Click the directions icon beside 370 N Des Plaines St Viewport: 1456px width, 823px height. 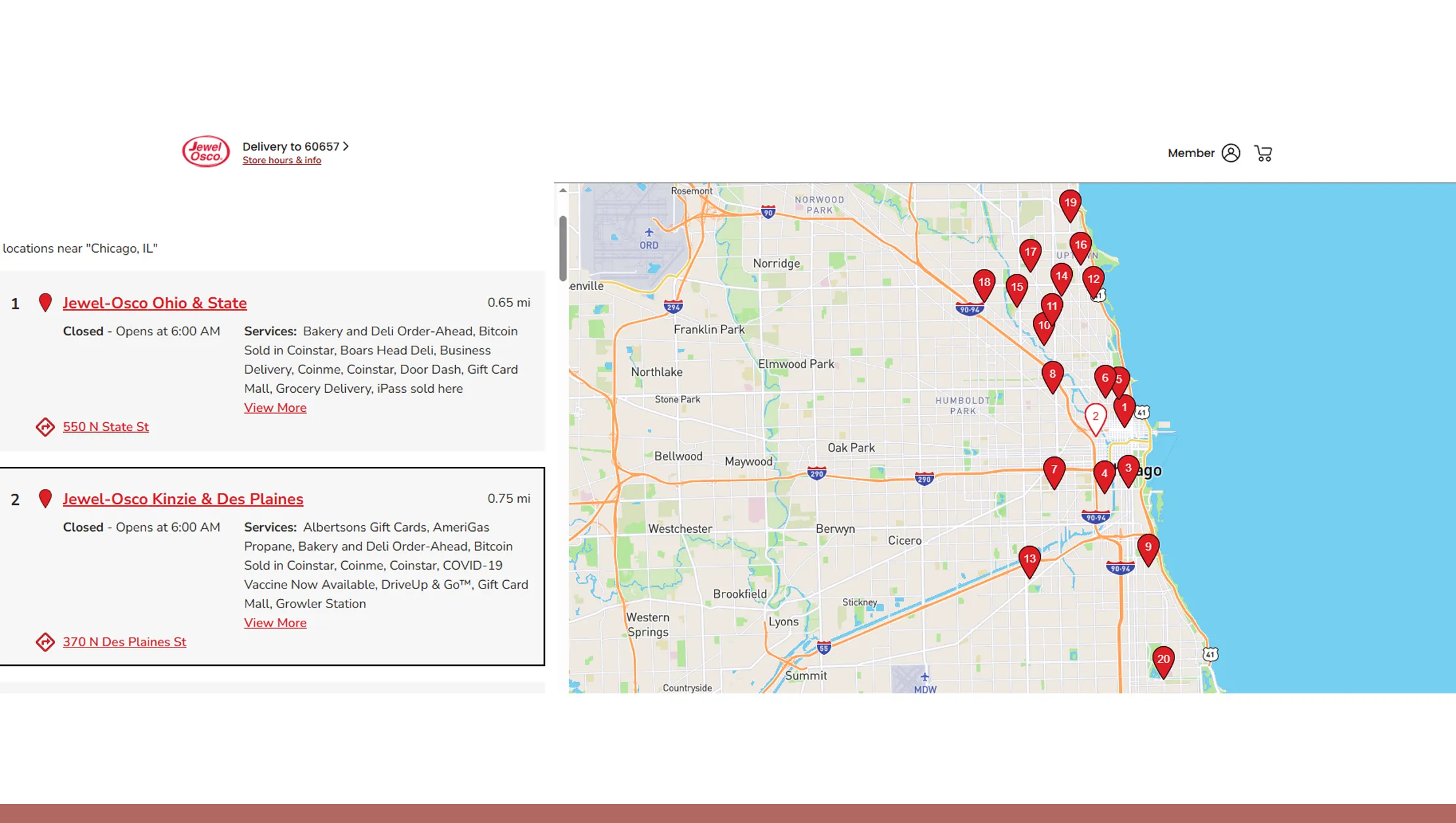pyautogui.click(x=45, y=642)
